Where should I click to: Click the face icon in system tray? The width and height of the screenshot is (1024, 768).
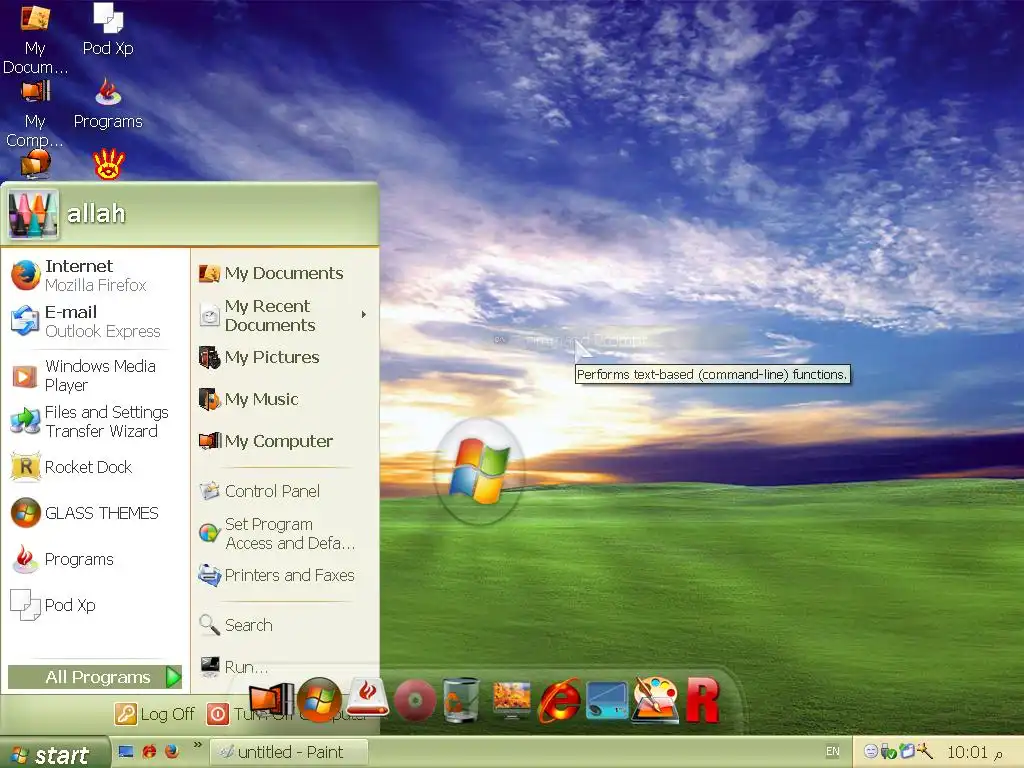[871, 752]
